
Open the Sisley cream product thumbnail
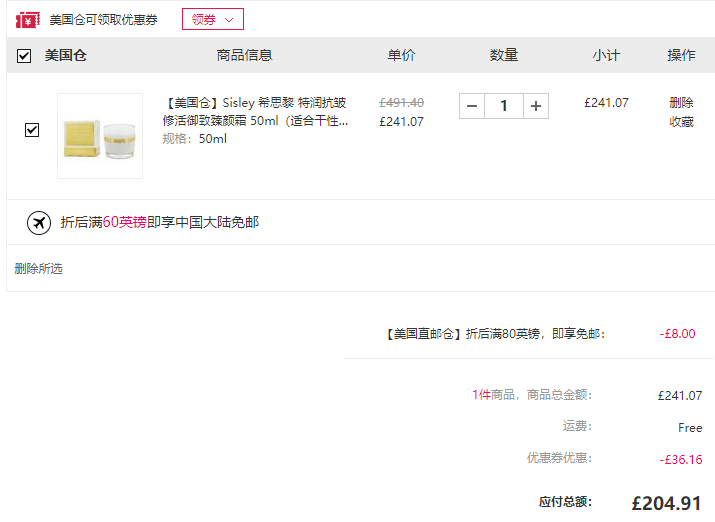click(x=100, y=136)
